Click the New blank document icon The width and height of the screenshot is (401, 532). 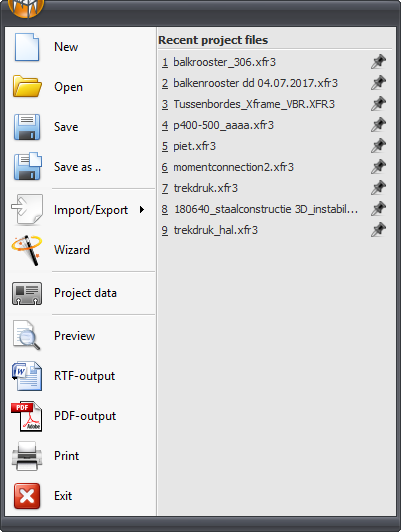(27, 47)
